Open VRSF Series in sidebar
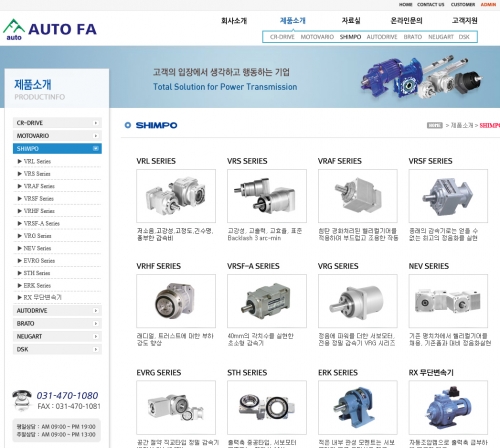 point(38,199)
